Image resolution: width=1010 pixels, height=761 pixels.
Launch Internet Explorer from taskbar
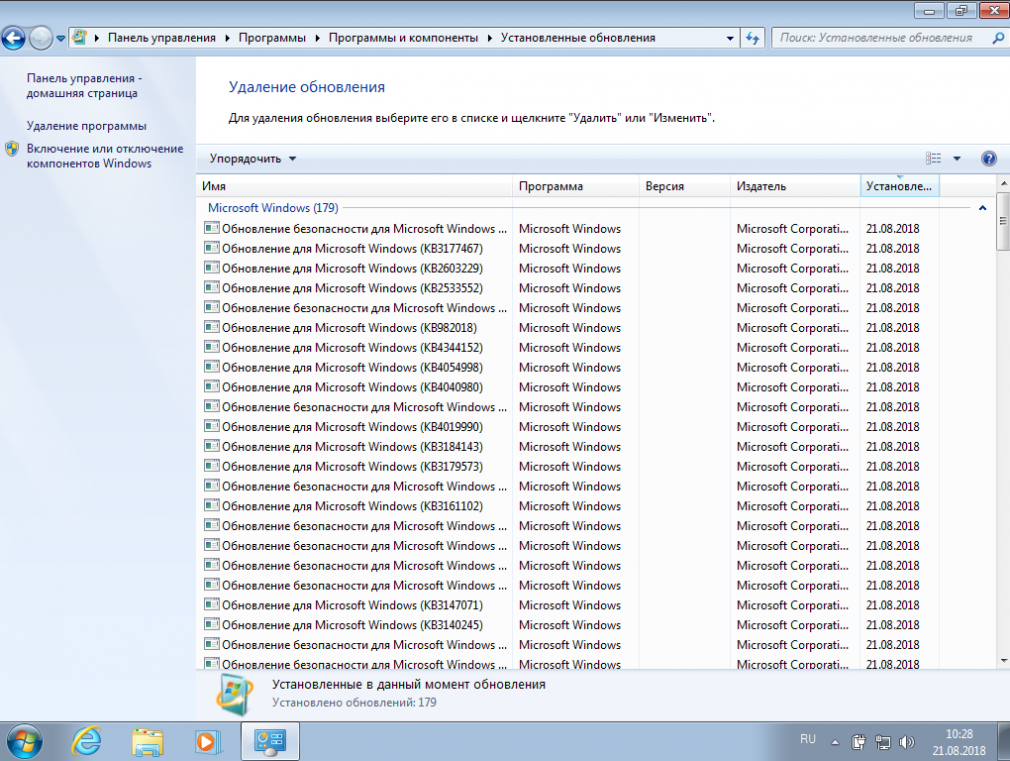tap(86, 741)
